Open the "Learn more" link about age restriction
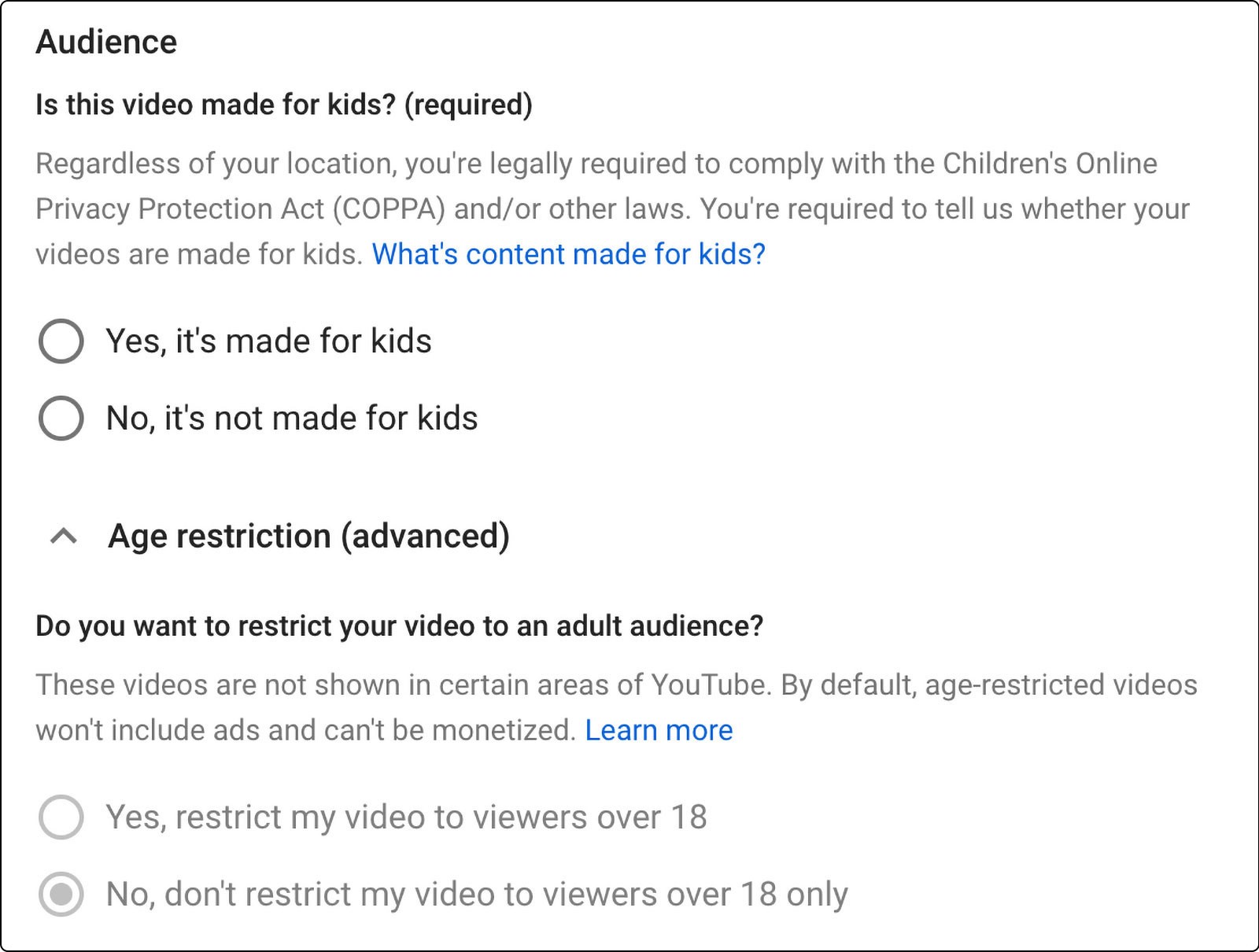This screenshot has width=1259, height=952. (659, 731)
